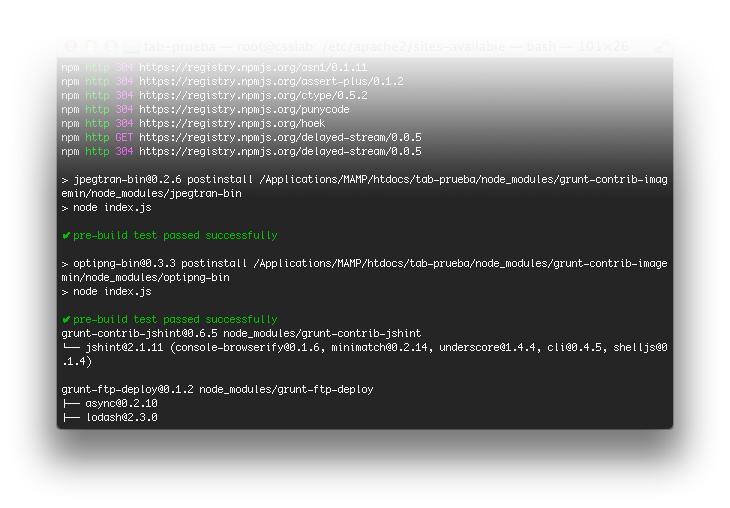Click the full-screen arrows icon in title bar

pyautogui.click(x=661, y=46)
